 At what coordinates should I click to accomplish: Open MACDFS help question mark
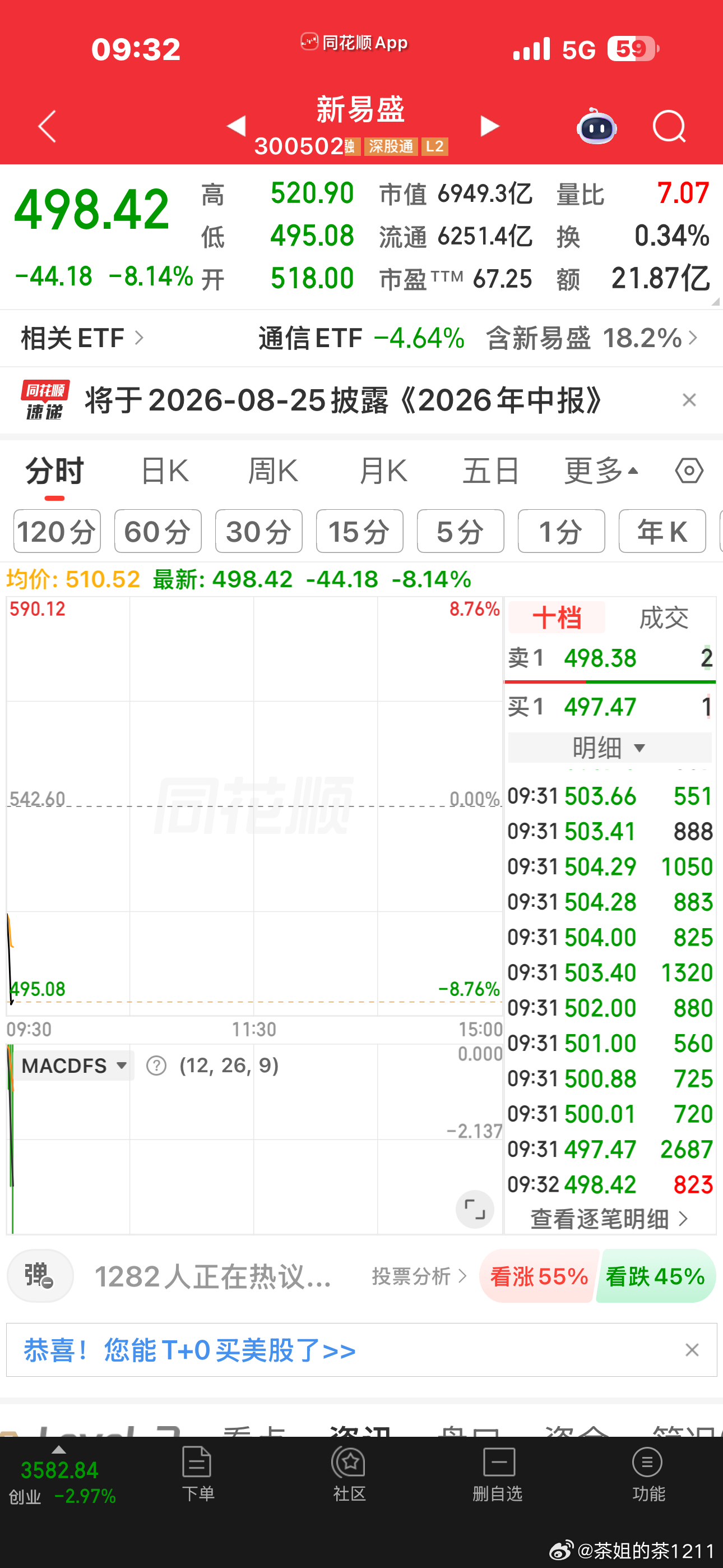click(x=156, y=1066)
